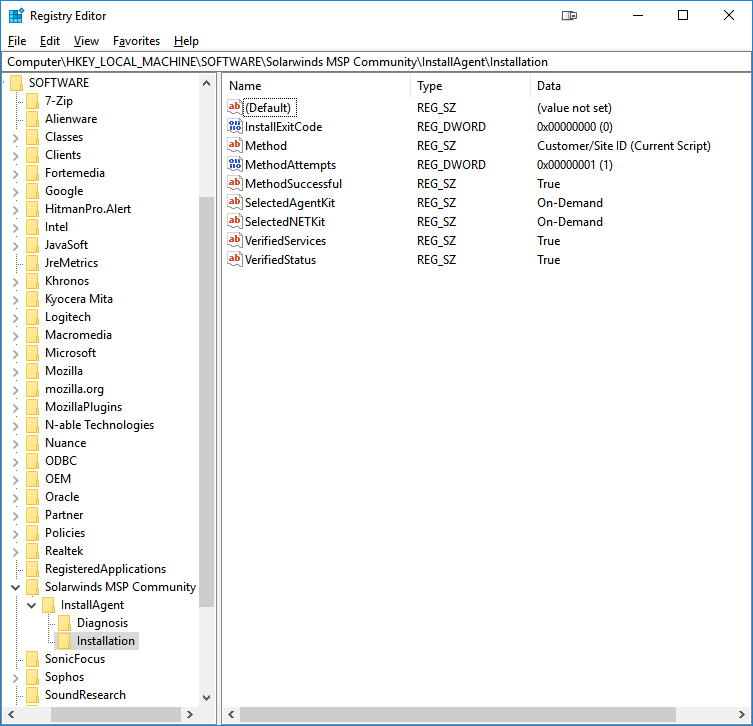This screenshot has height=726, width=753.
Task: Collapse the Solarwinds MSP Community key
Action: (15, 587)
